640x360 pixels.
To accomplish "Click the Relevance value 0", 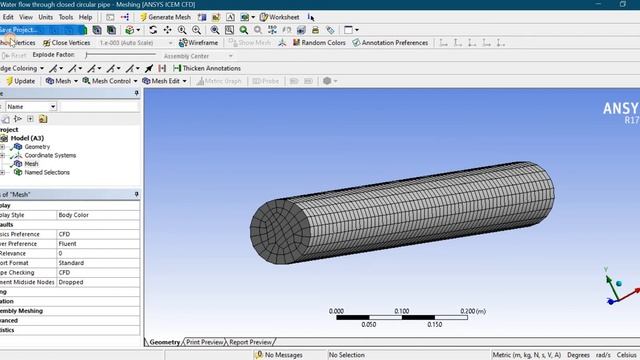I will [x=98, y=253].
